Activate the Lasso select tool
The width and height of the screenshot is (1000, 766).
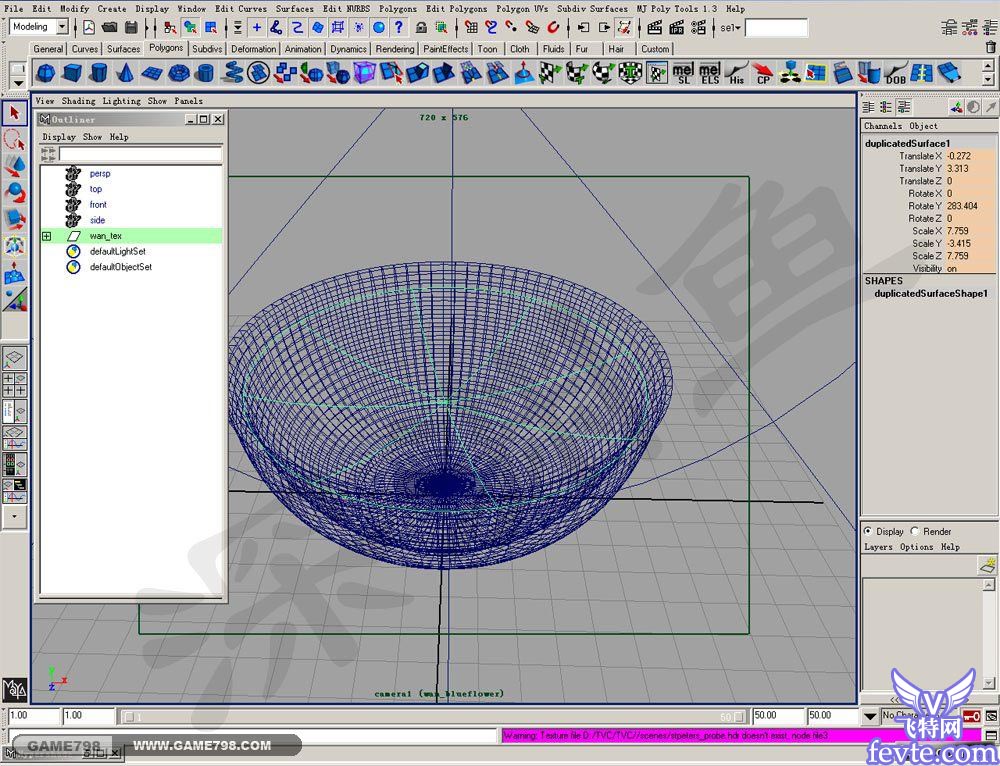pyautogui.click(x=14, y=139)
